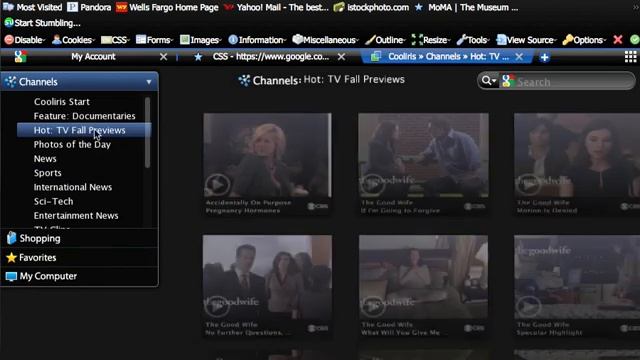Open the Resize toolbar menu
The width and height of the screenshot is (640, 360).
click(x=431, y=40)
